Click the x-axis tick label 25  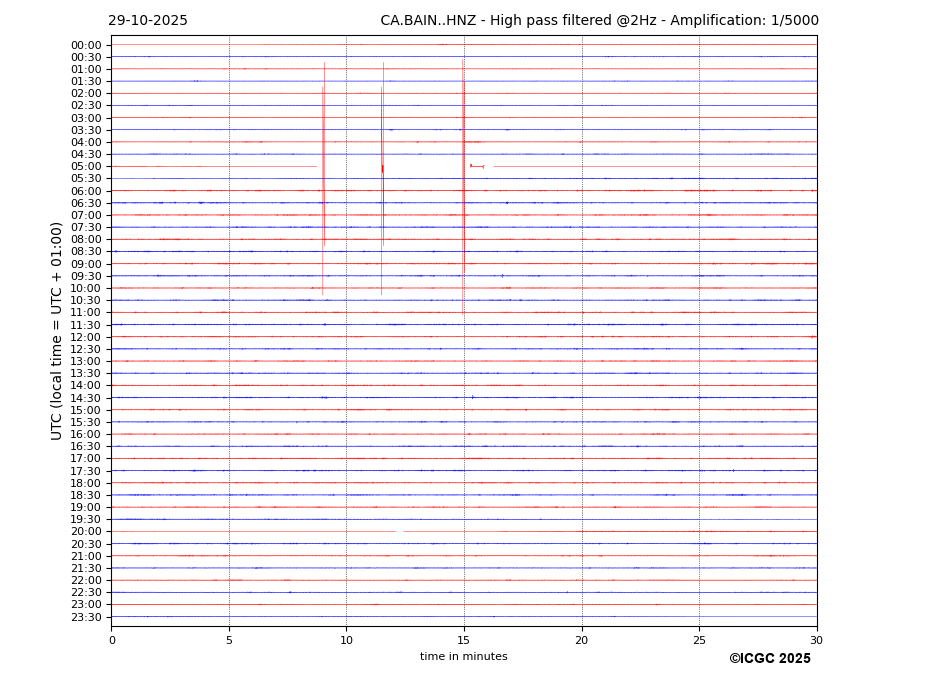click(699, 640)
